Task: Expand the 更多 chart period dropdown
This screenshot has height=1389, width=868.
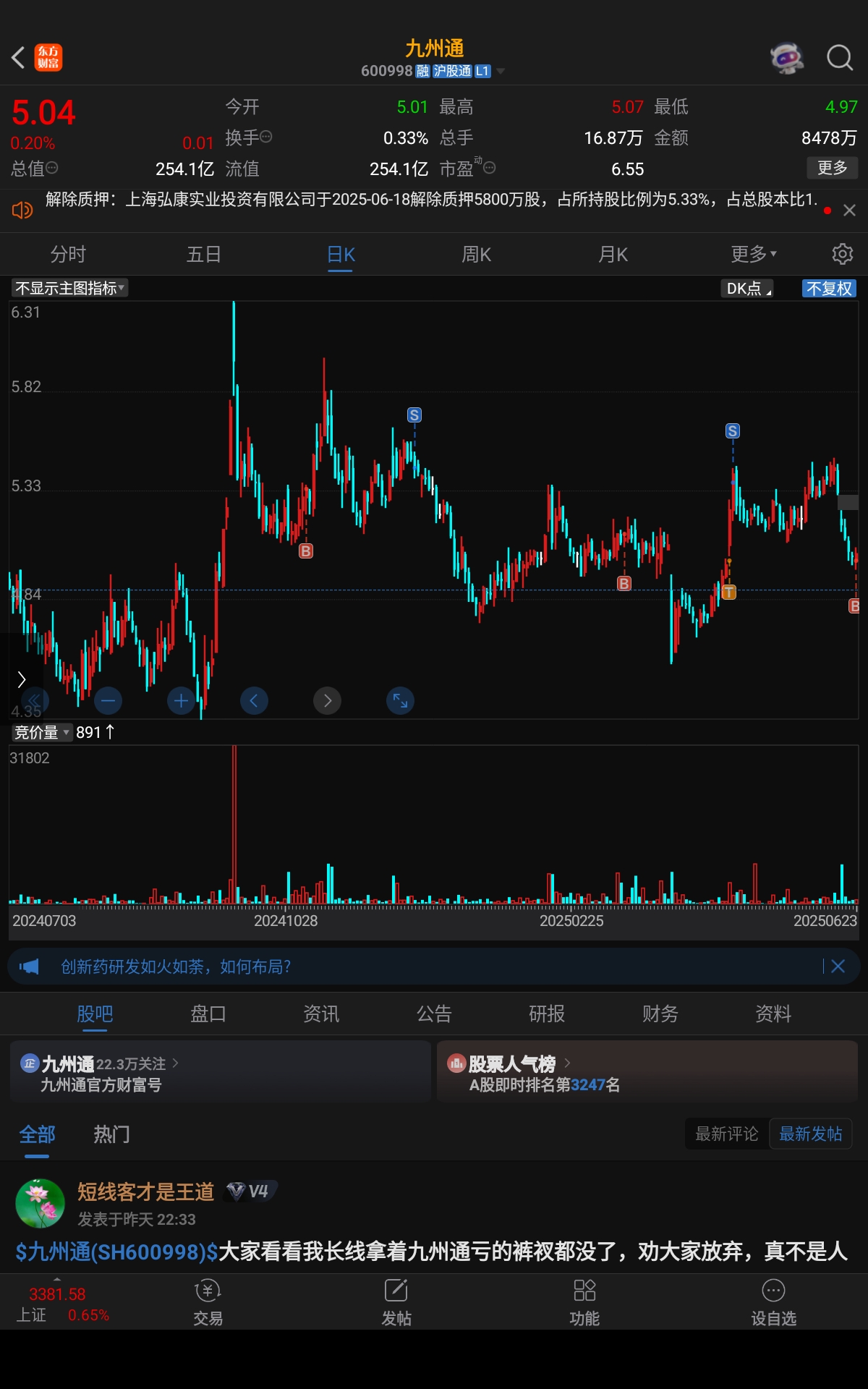Action: [x=754, y=254]
